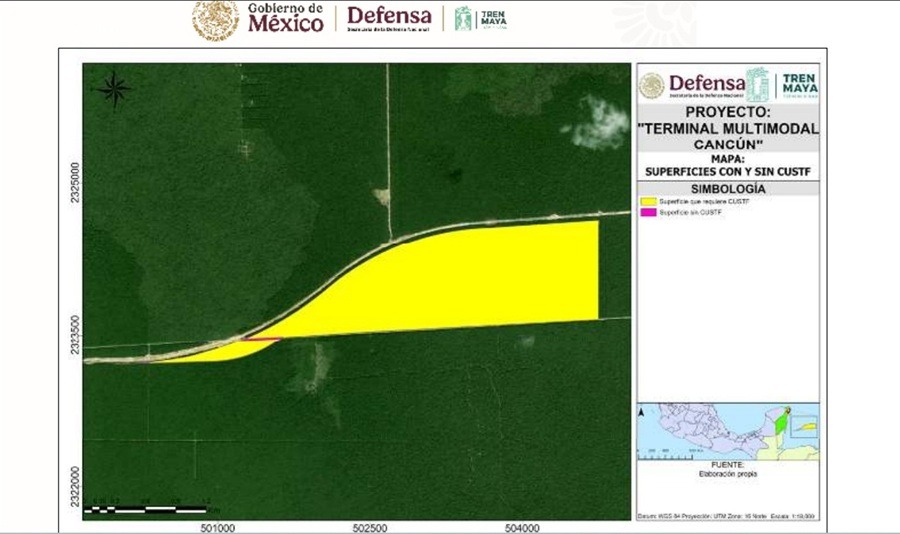
Task: Select the yellow legend swatch for CUSTF
Action: coord(655,203)
